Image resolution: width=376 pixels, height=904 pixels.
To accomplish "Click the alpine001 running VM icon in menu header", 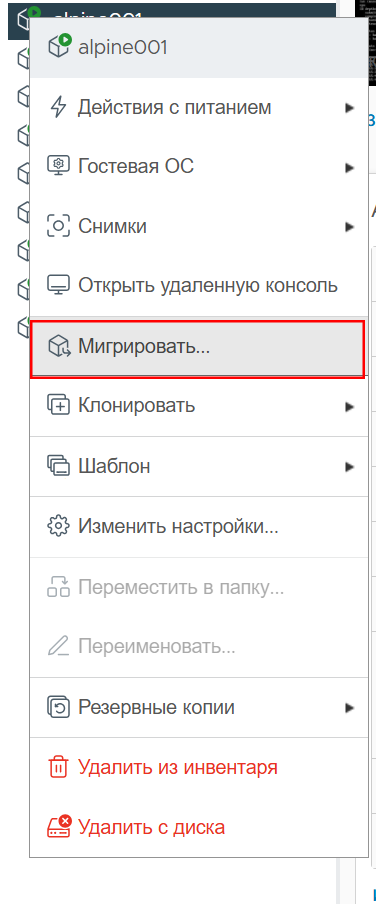I will click(x=59, y=46).
